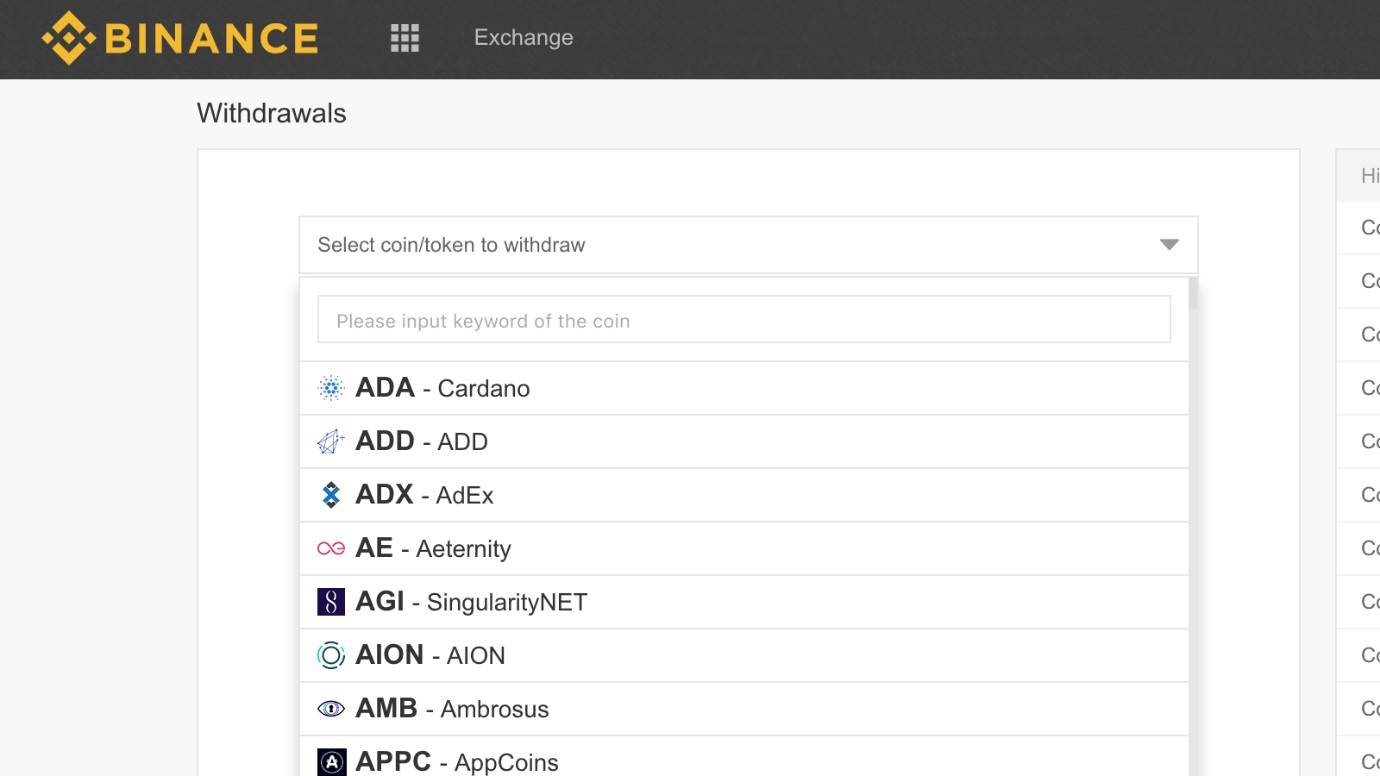Click the AdEx ADX coin icon
Viewport: 1380px width, 776px height.
[331, 495]
